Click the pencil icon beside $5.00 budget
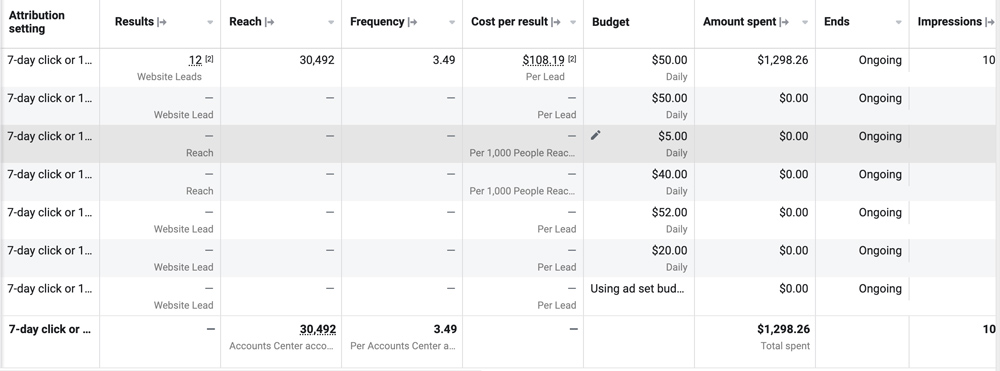This screenshot has height=371, width=1000. [596, 135]
